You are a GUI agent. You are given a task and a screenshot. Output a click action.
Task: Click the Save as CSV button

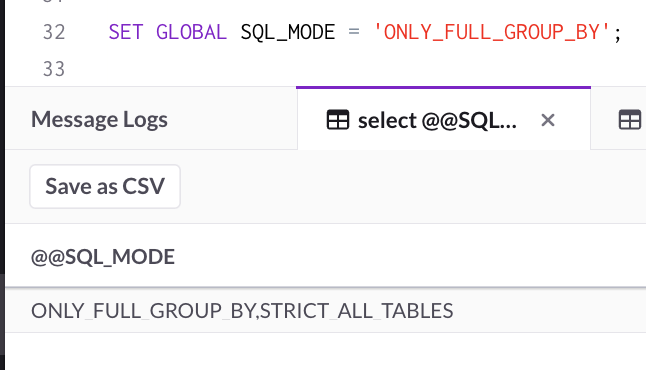coord(105,186)
